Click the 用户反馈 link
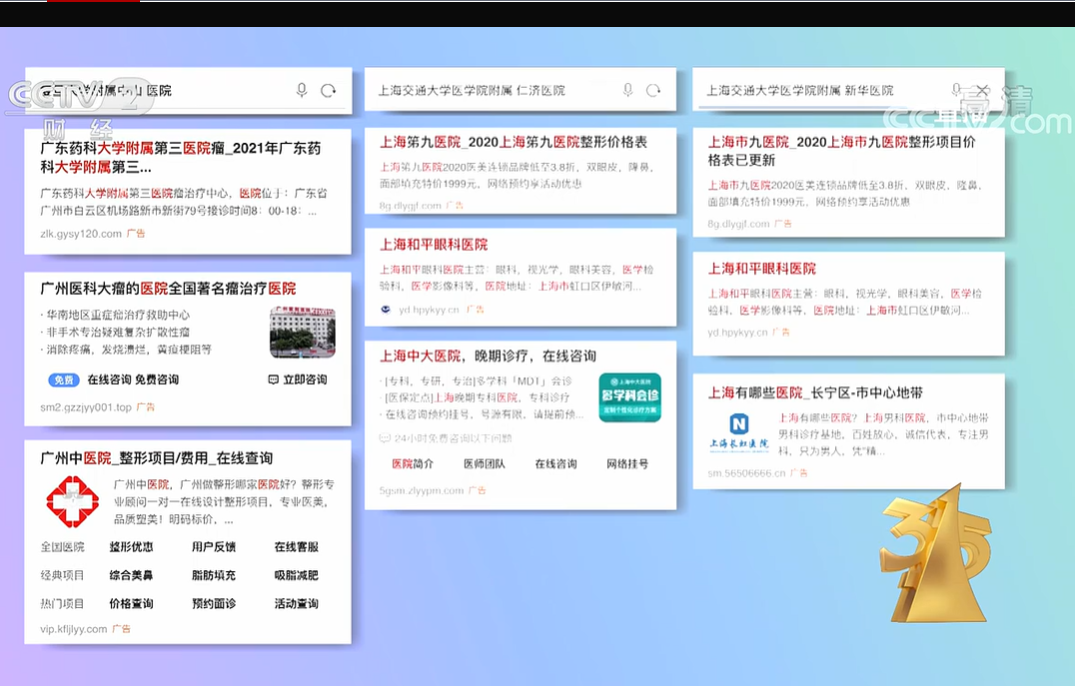1075x686 pixels. pos(213,546)
